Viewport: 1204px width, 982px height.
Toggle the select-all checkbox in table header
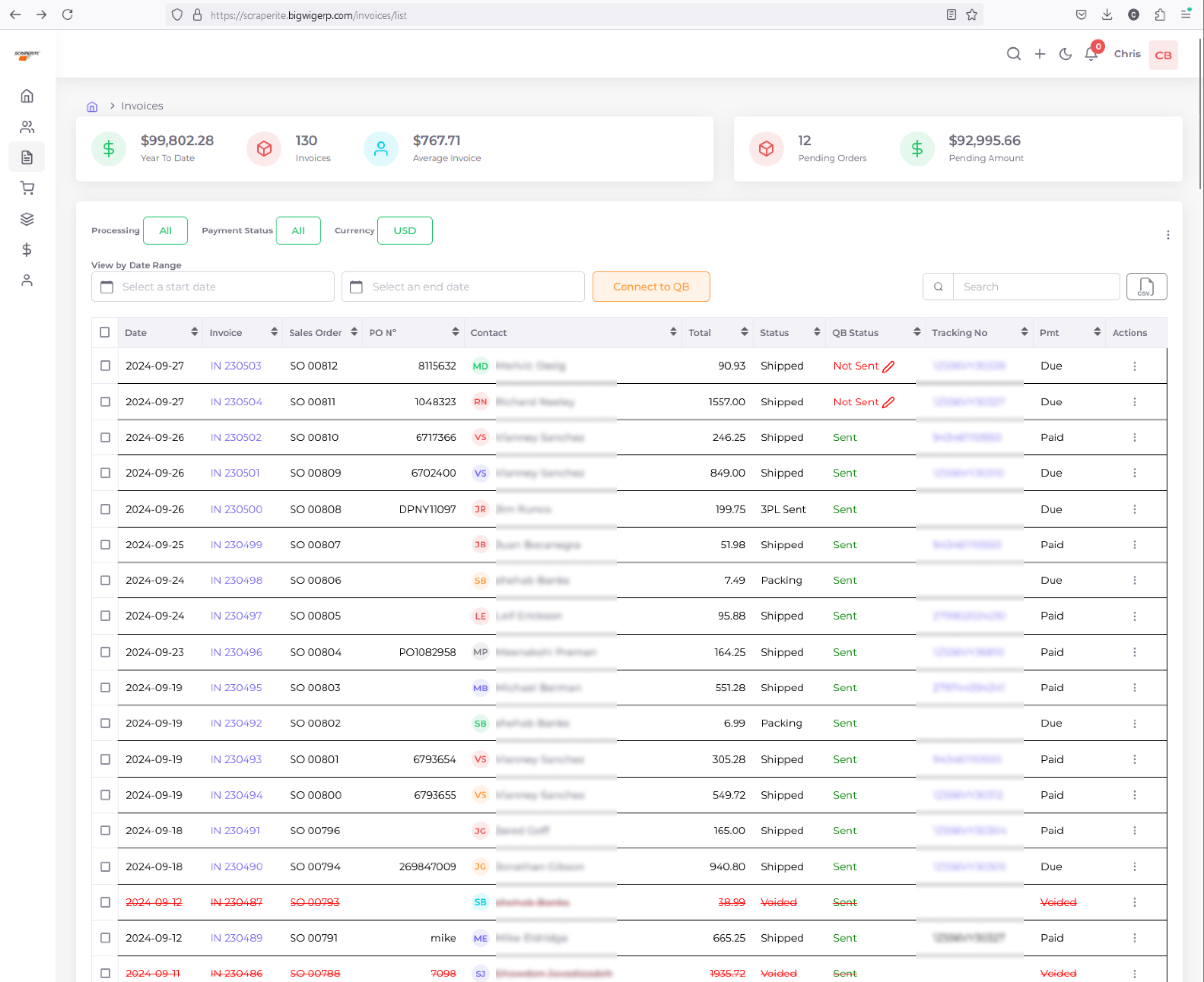click(x=105, y=332)
